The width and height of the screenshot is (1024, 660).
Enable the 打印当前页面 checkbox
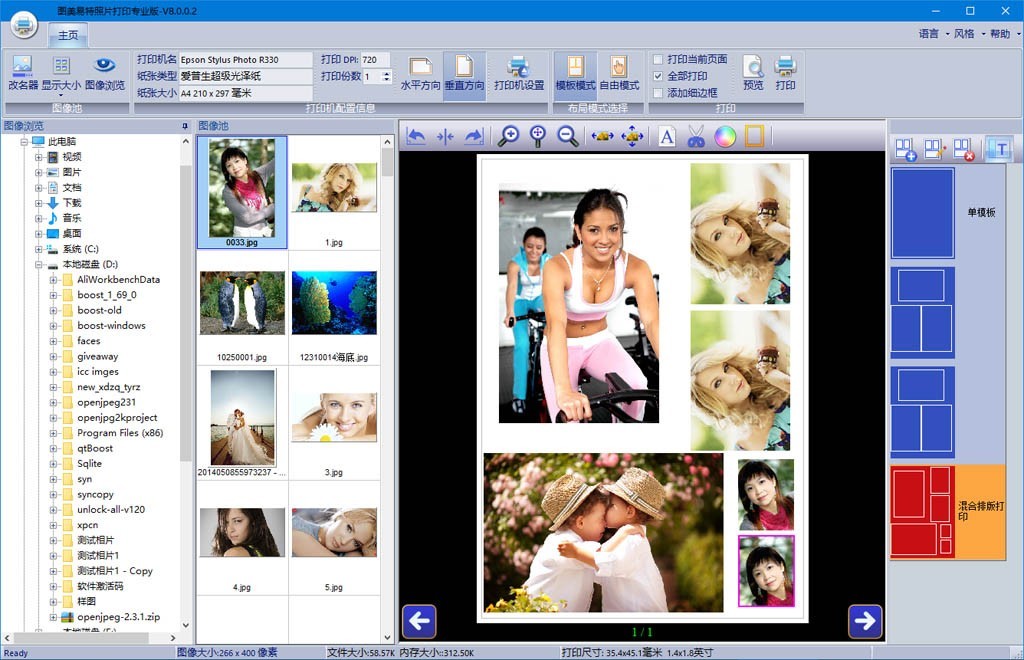pyautogui.click(x=658, y=60)
